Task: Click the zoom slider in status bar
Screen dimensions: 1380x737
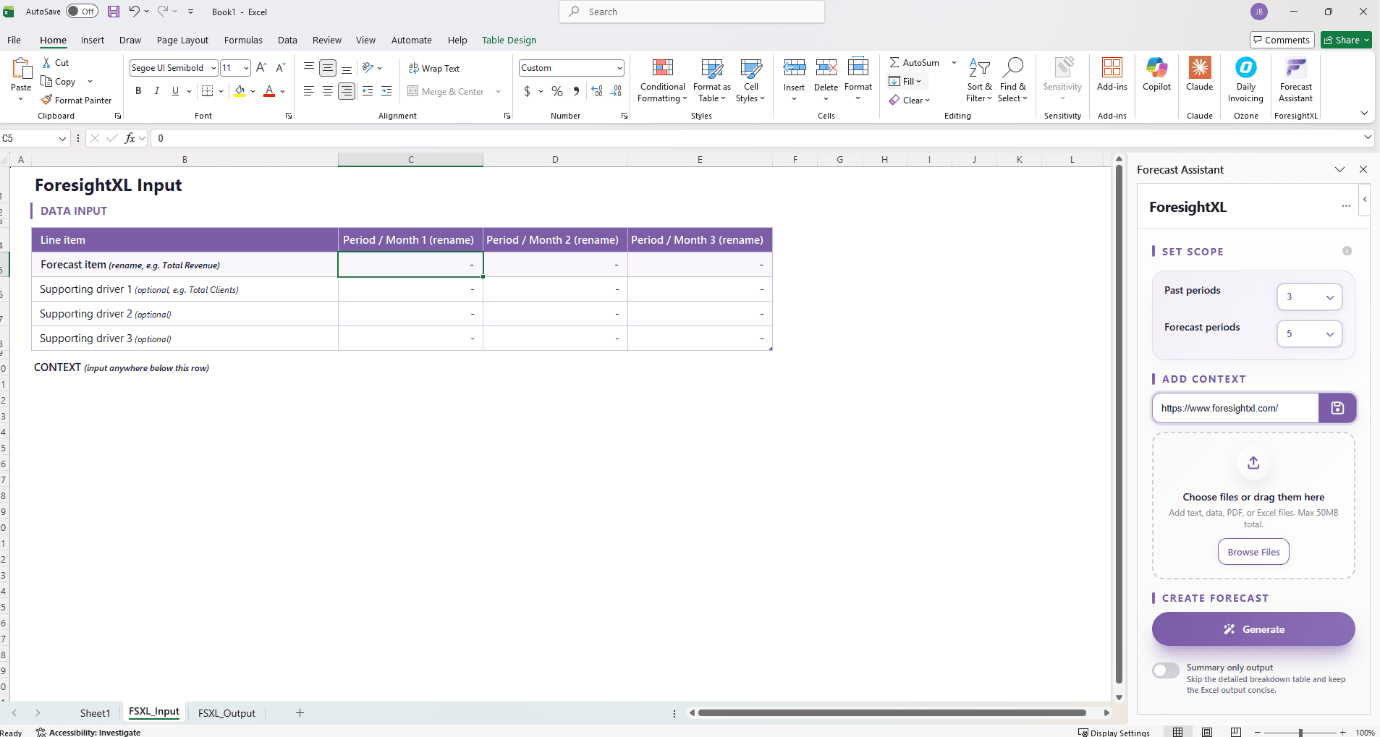Action: click(x=1301, y=732)
